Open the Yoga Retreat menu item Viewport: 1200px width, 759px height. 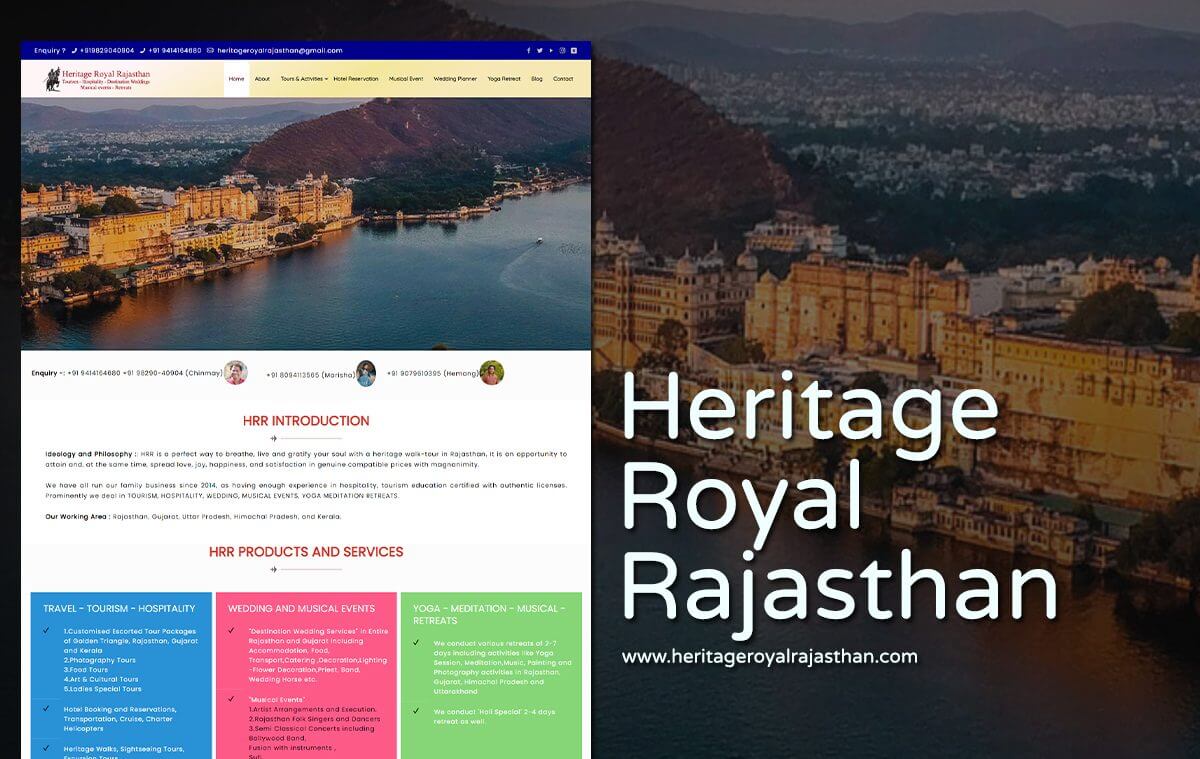pyautogui.click(x=504, y=79)
